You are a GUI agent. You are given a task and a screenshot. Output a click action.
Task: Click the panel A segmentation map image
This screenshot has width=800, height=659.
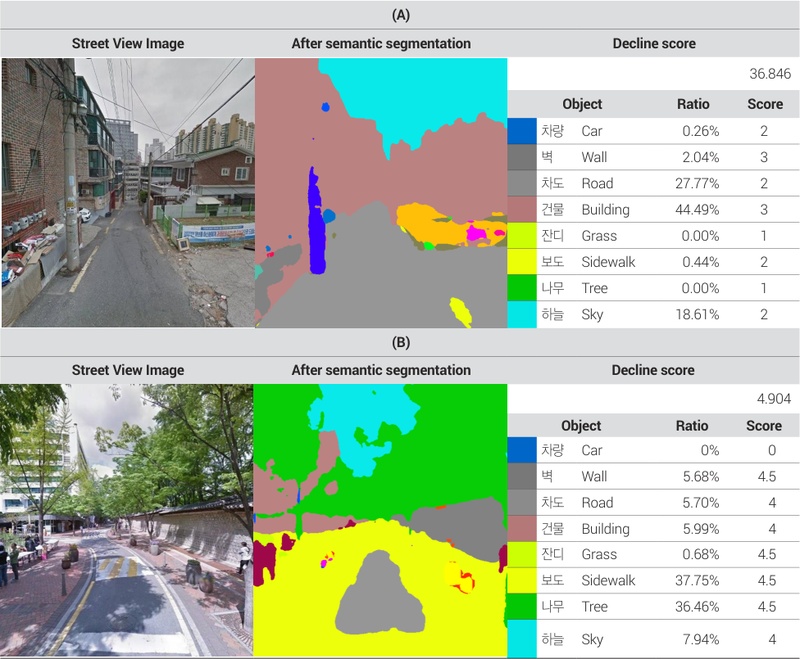[381, 192]
